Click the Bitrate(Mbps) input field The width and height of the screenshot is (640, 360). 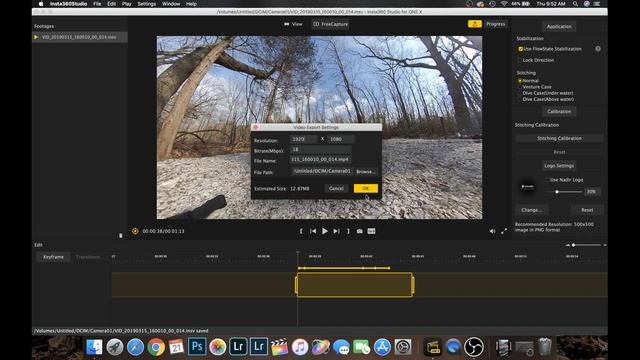tap(320, 149)
